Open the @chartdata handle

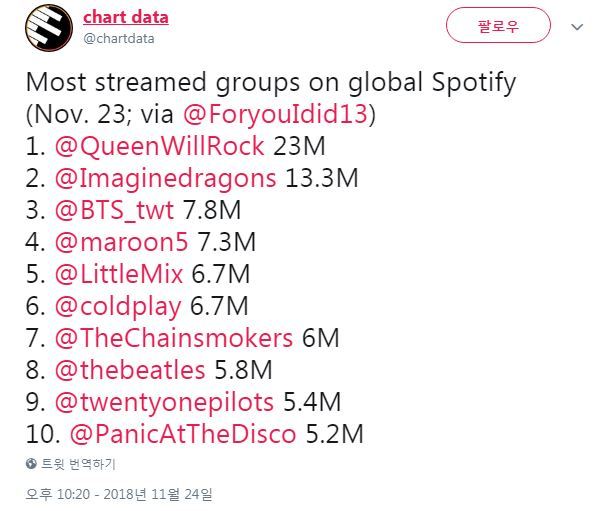coord(119,38)
